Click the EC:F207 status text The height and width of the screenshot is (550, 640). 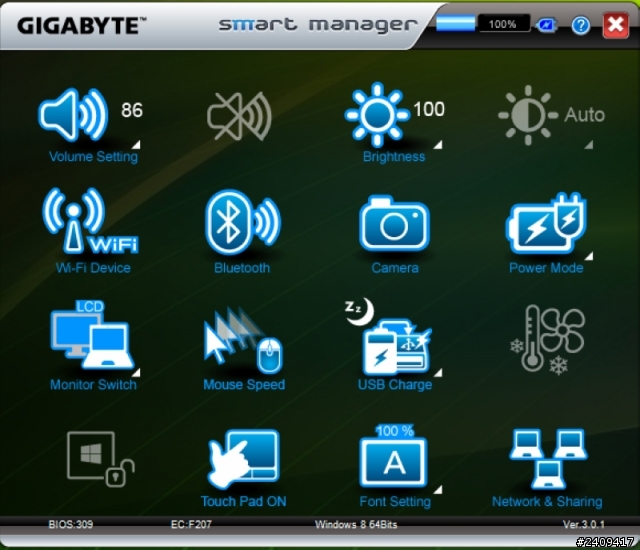(191, 524)
